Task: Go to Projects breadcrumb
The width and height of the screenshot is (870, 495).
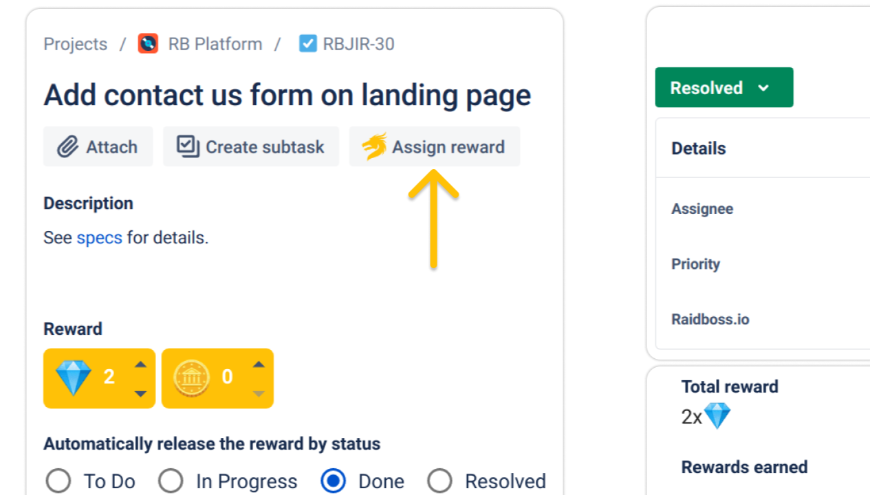Action: click(75, 44)
